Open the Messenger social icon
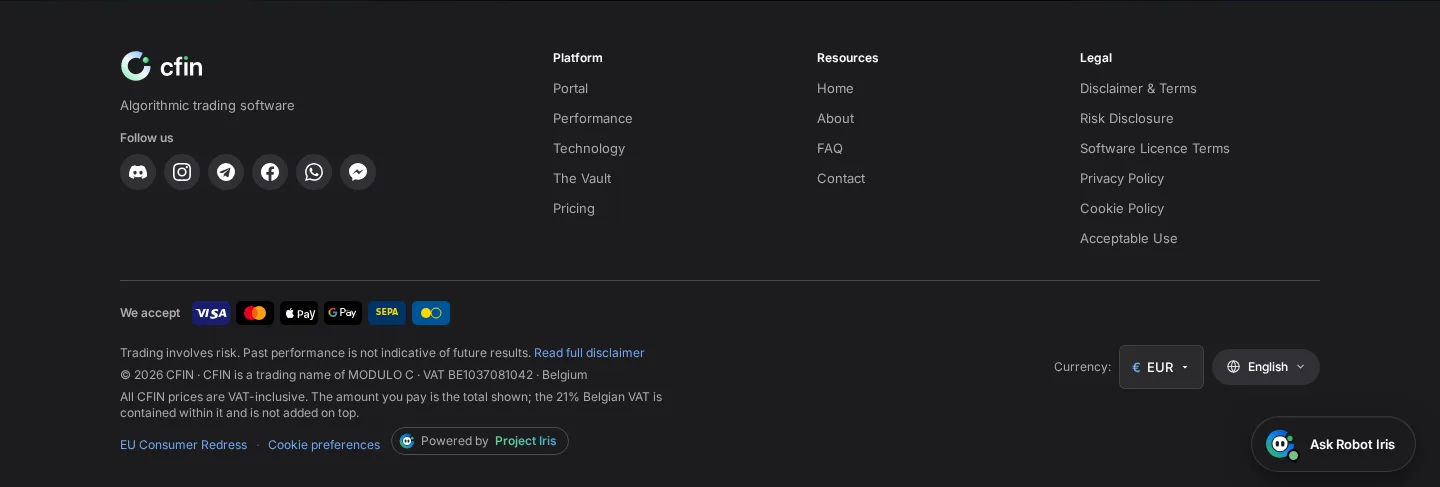The width and height of the screenshot is (1440, 487). [x=358, y=172]
